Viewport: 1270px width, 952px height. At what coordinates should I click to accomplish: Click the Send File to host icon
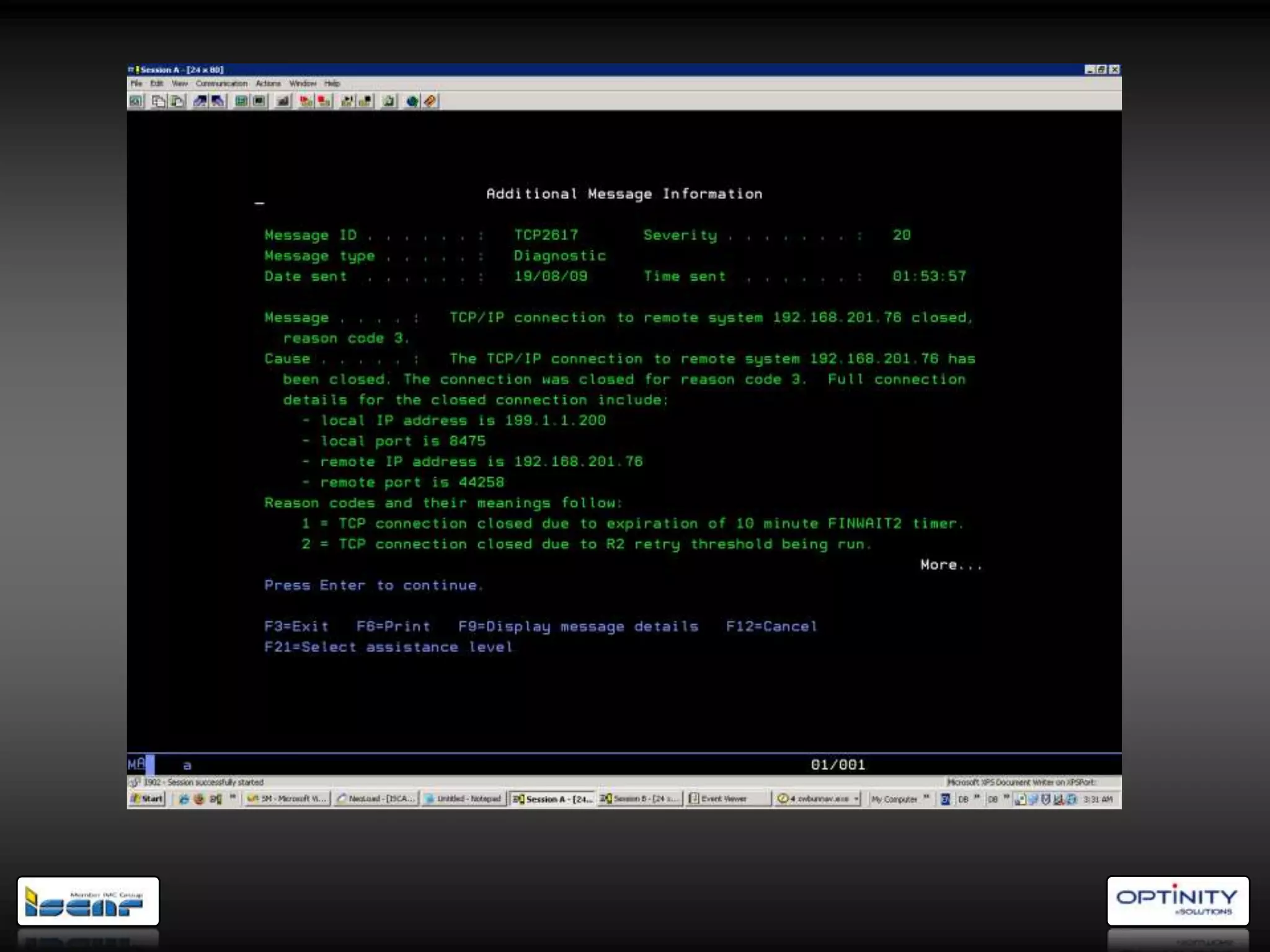(x=200, y=101)
